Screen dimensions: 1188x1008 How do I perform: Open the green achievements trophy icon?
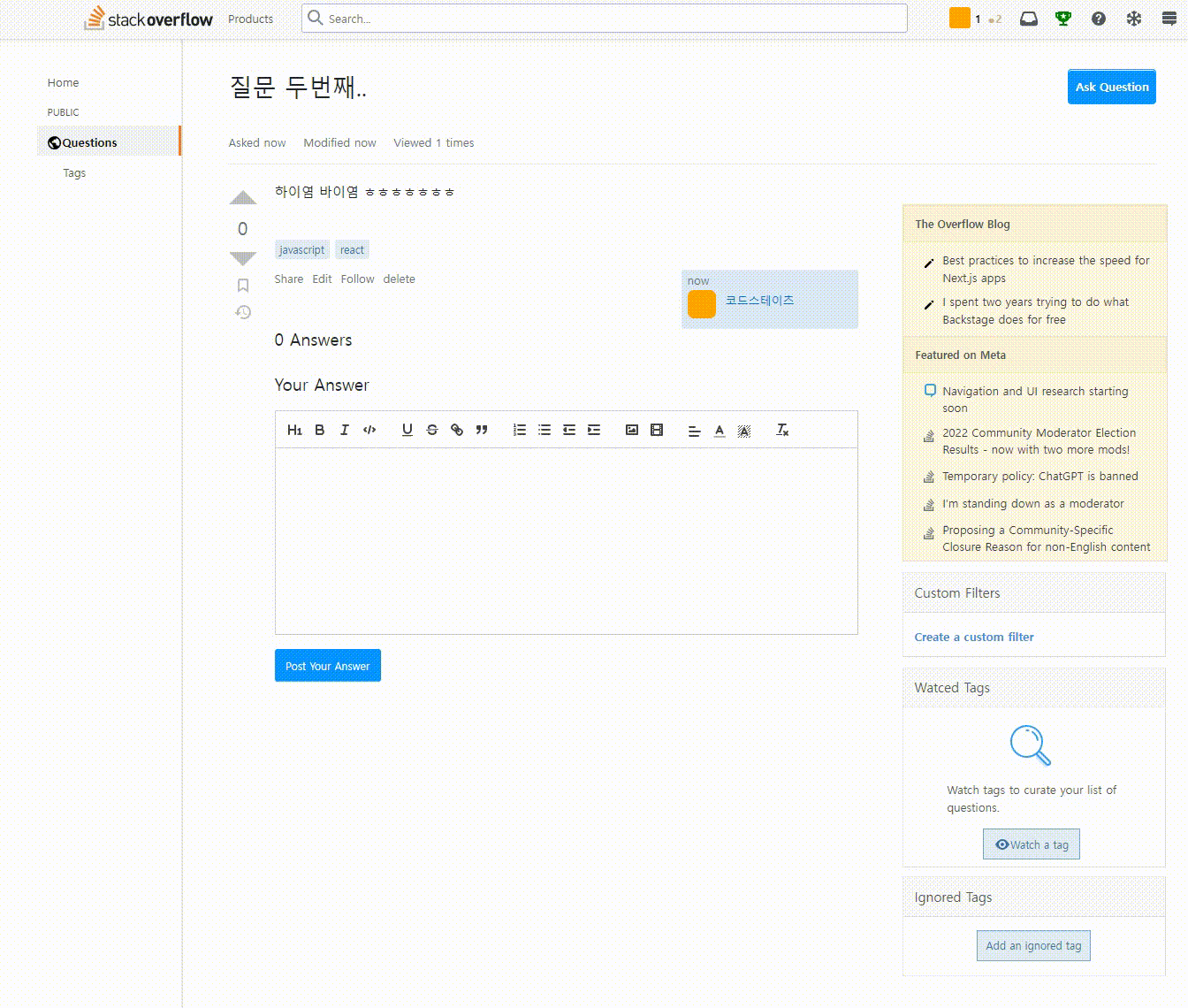(1063, 19)
